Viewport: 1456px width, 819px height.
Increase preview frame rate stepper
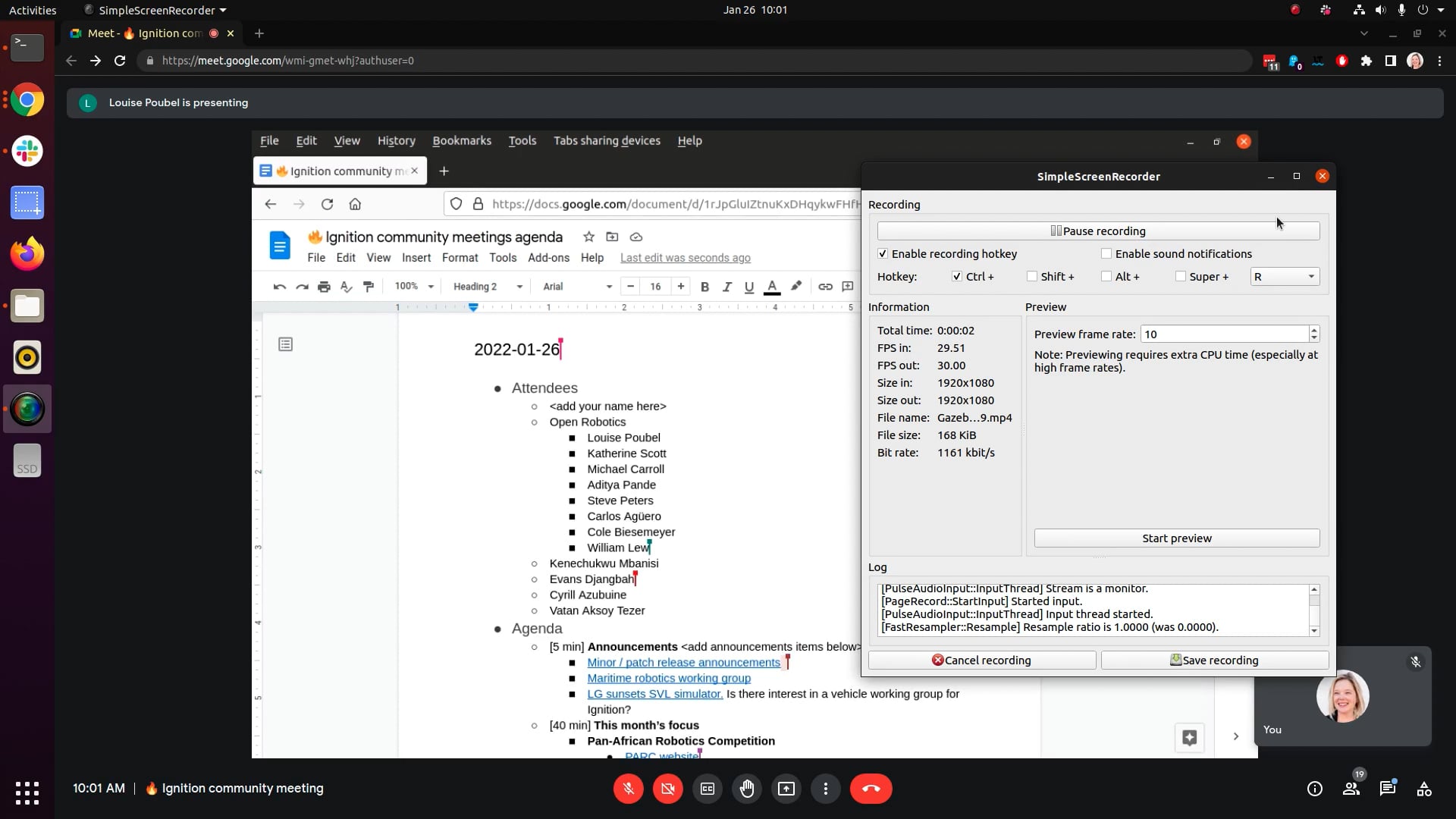[x=1314, y=330]
